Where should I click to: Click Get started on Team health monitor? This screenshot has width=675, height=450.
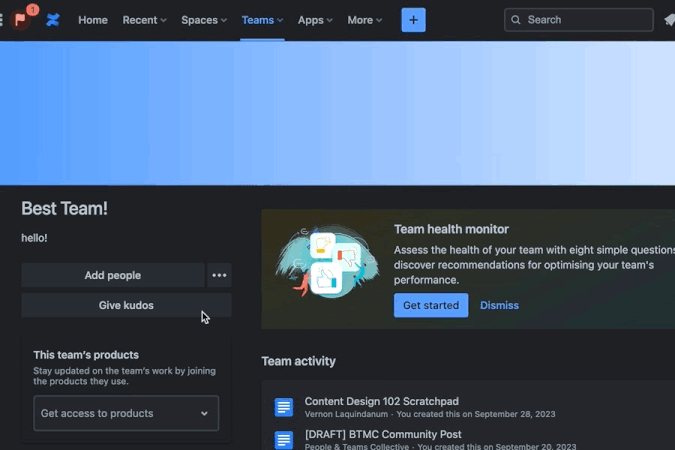[431, 305]
